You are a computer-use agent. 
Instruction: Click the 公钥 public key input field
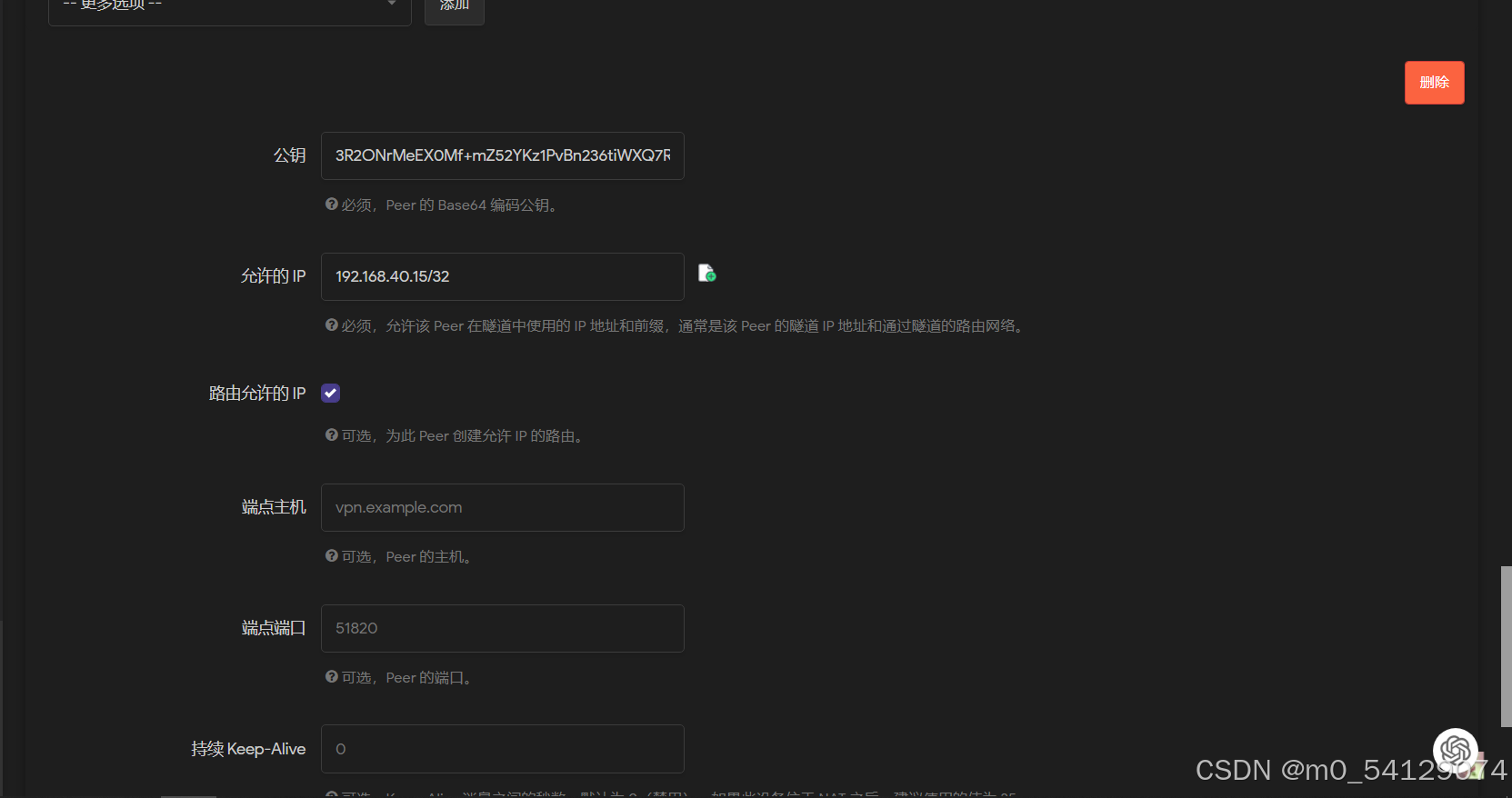click(503, 155)
